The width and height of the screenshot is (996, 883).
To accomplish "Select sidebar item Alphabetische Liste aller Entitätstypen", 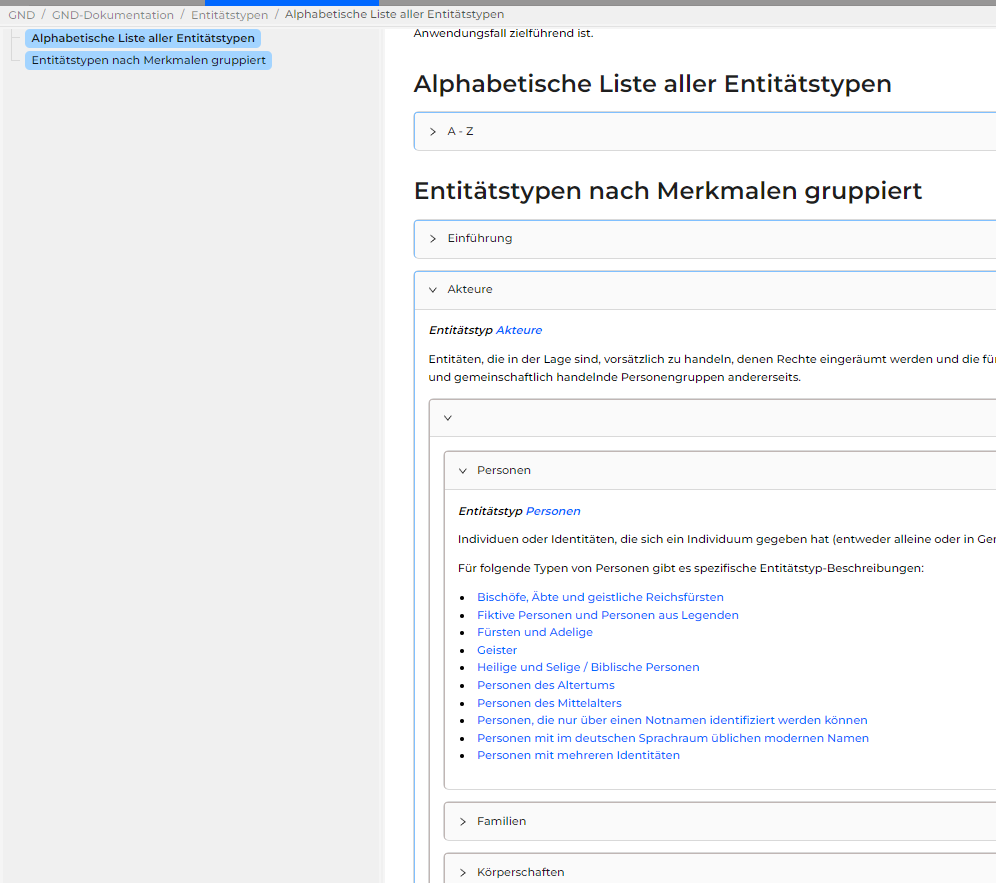I will click(143, 38).
